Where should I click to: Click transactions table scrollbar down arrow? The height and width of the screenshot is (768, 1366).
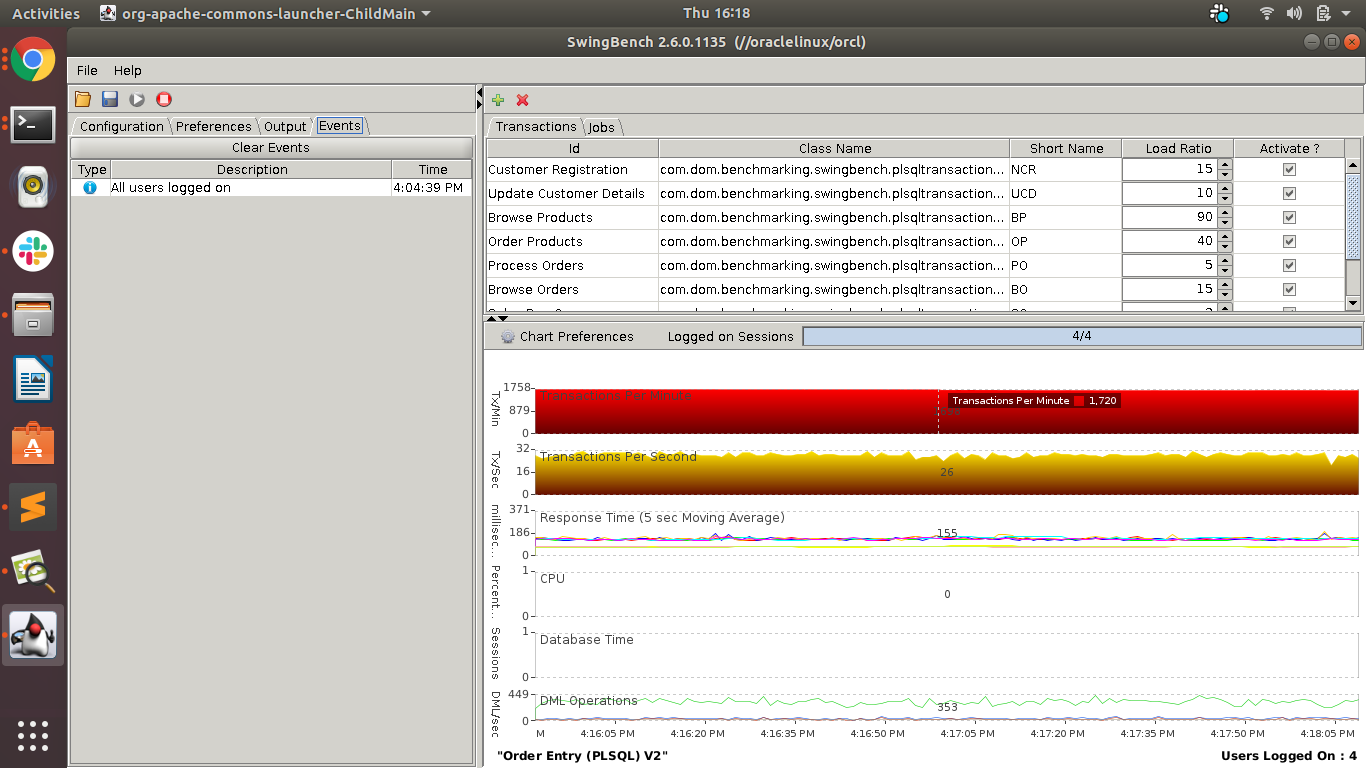click(x=1353, y=303)
